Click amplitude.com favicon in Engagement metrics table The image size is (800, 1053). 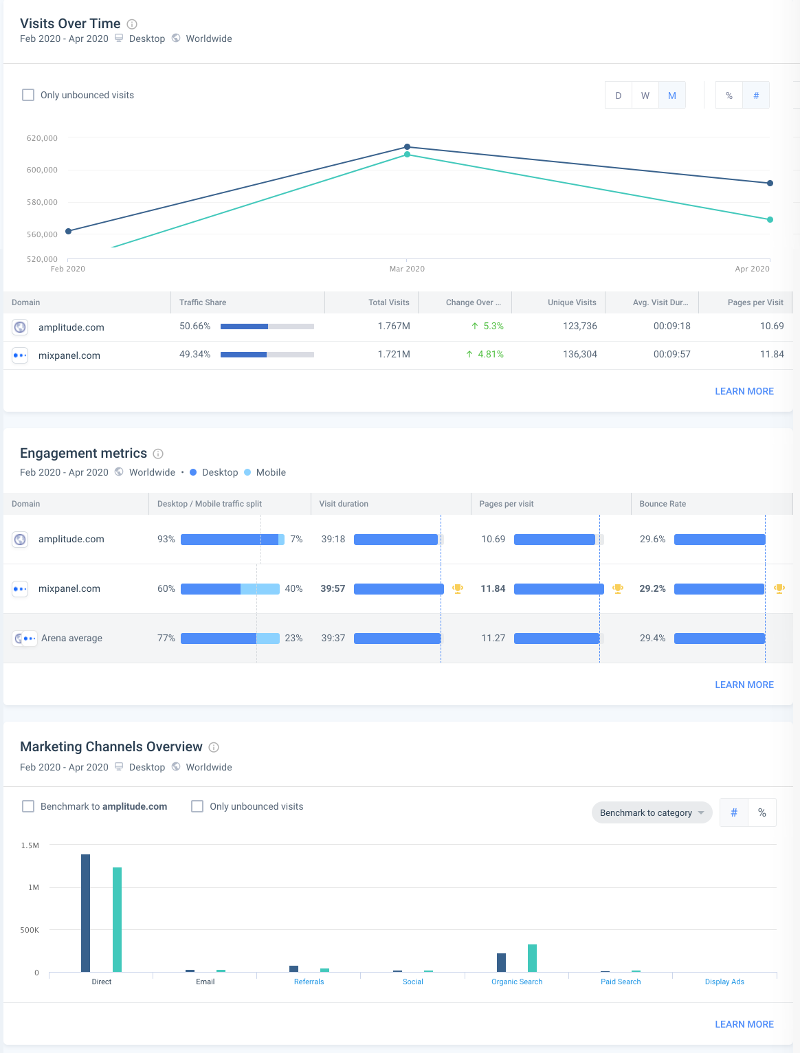[20, 539]
